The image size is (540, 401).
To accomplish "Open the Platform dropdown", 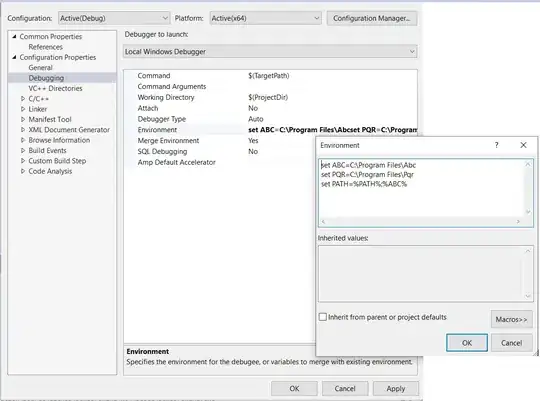I will coord(266,18).
